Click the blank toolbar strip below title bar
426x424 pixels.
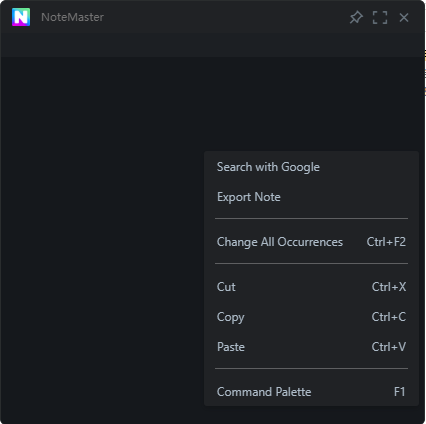(x=213, y=45)
